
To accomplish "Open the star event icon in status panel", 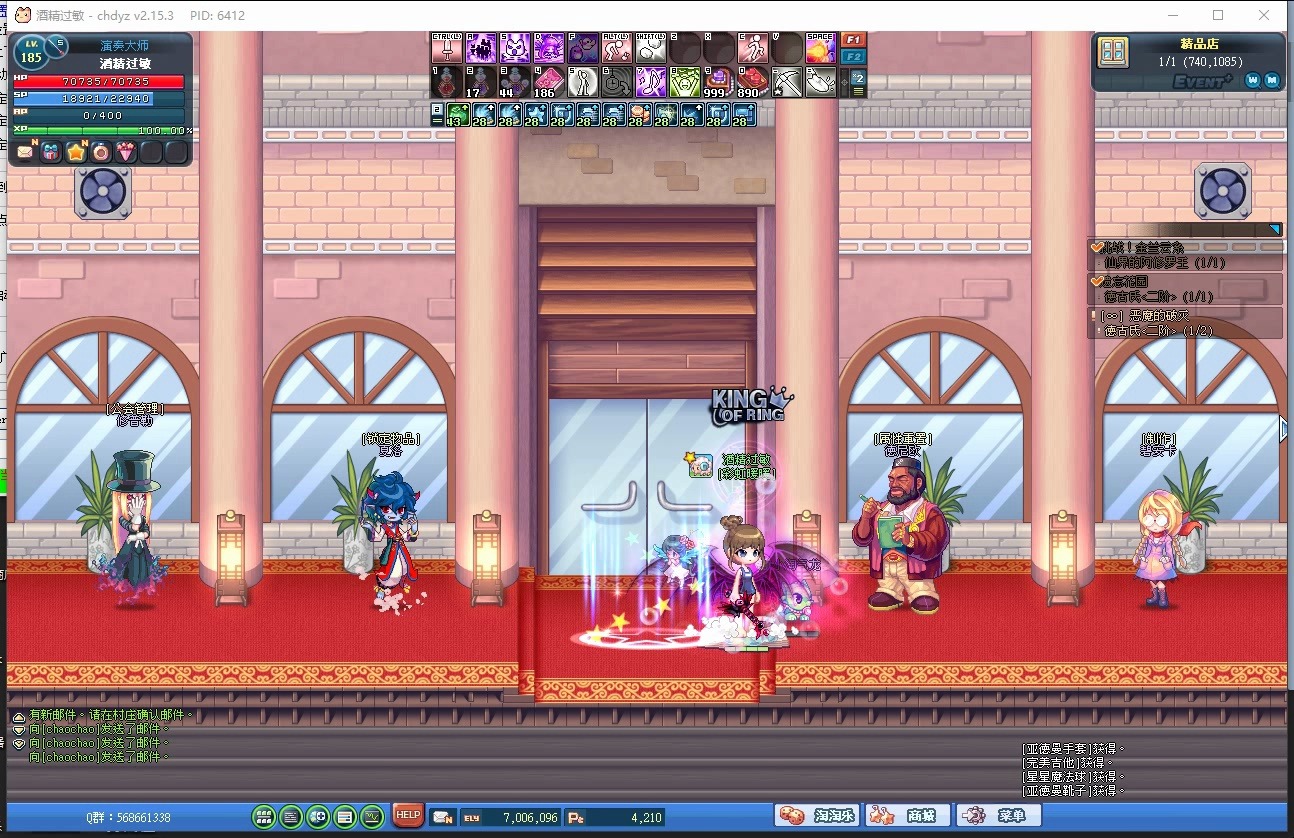I will (76, 152).
